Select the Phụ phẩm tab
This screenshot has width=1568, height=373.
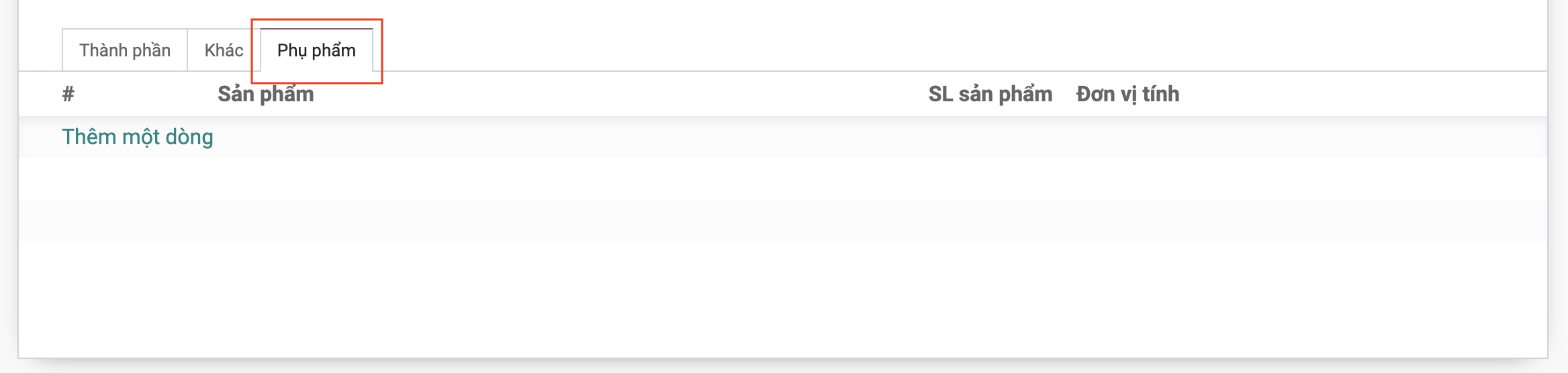(316, 50)
